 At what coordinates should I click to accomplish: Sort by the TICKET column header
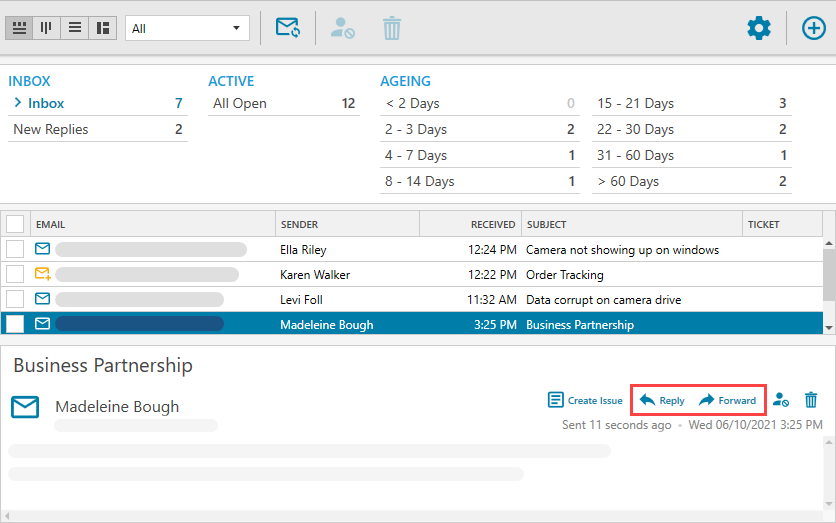point(782,224)
